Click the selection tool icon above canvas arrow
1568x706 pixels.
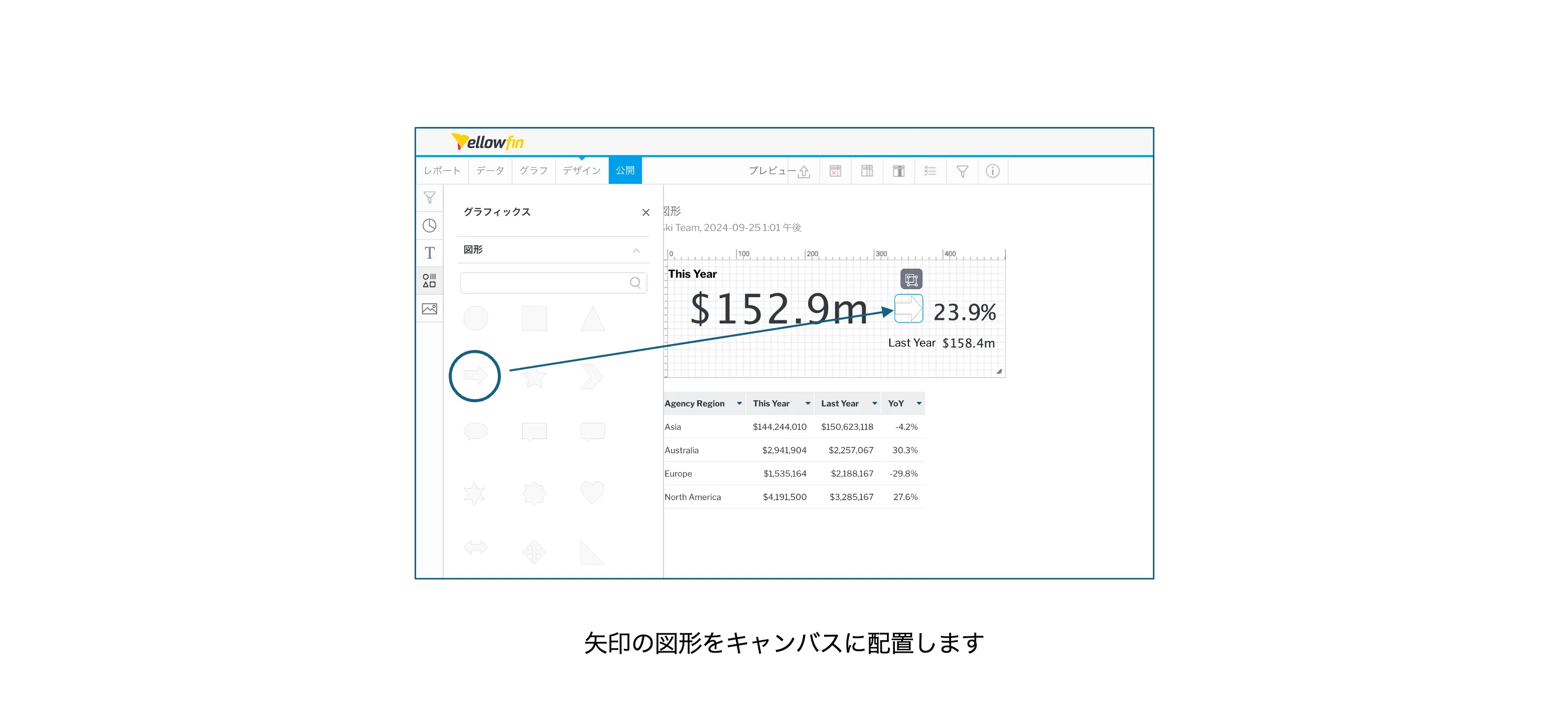point(910,279)
